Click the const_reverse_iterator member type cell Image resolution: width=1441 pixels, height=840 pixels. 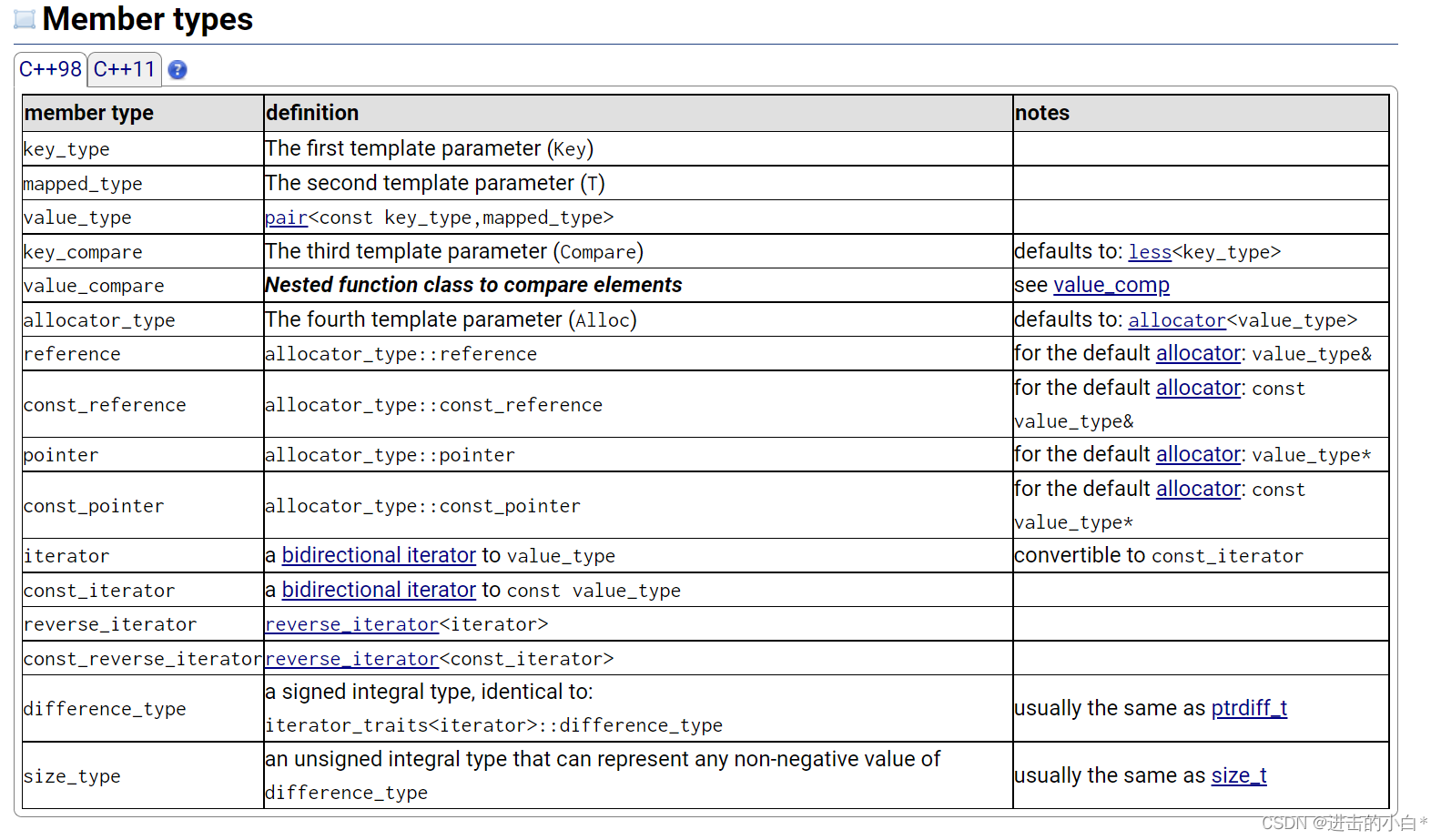point(143,659)
